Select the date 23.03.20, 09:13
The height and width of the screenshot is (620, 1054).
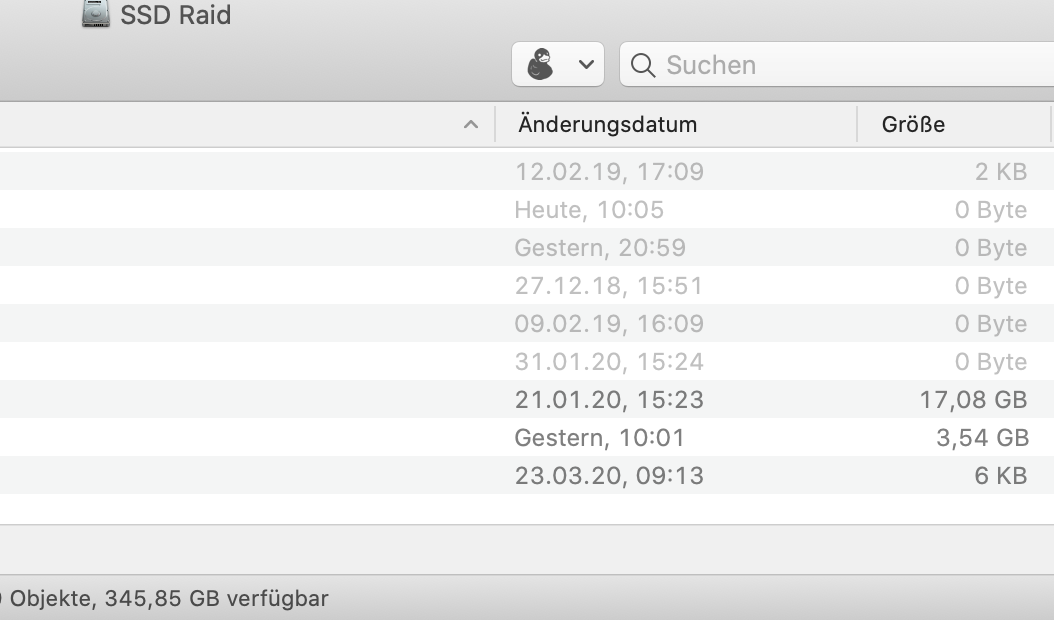(609, 475)
